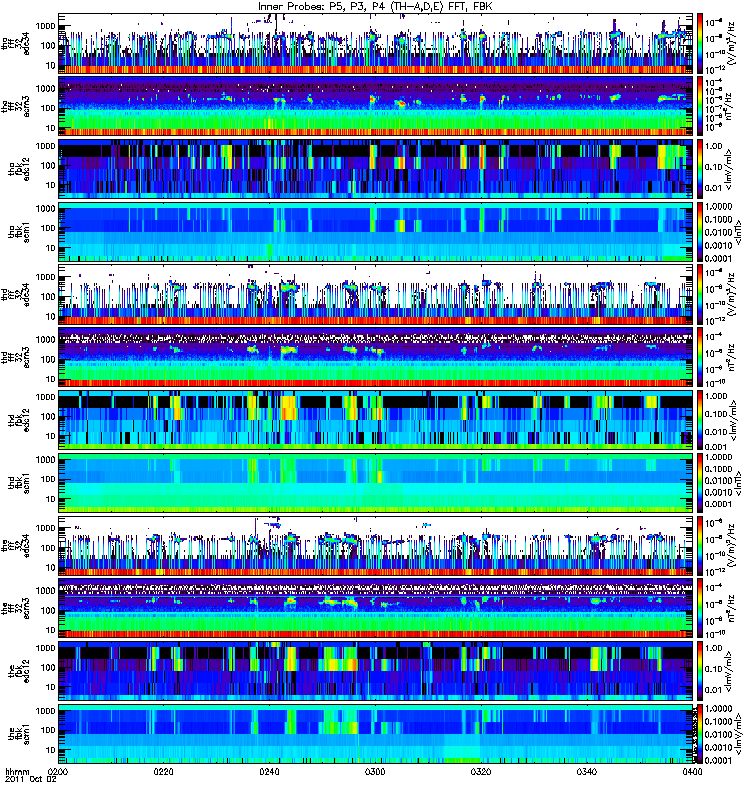
Task: Click the color bar beside thd edc34 panel
Action: (x=700, y=295)
